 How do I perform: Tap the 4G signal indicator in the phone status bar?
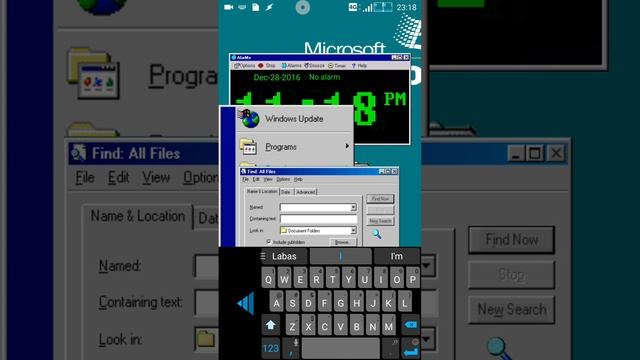pyautogui.click(x=353, y=7)
